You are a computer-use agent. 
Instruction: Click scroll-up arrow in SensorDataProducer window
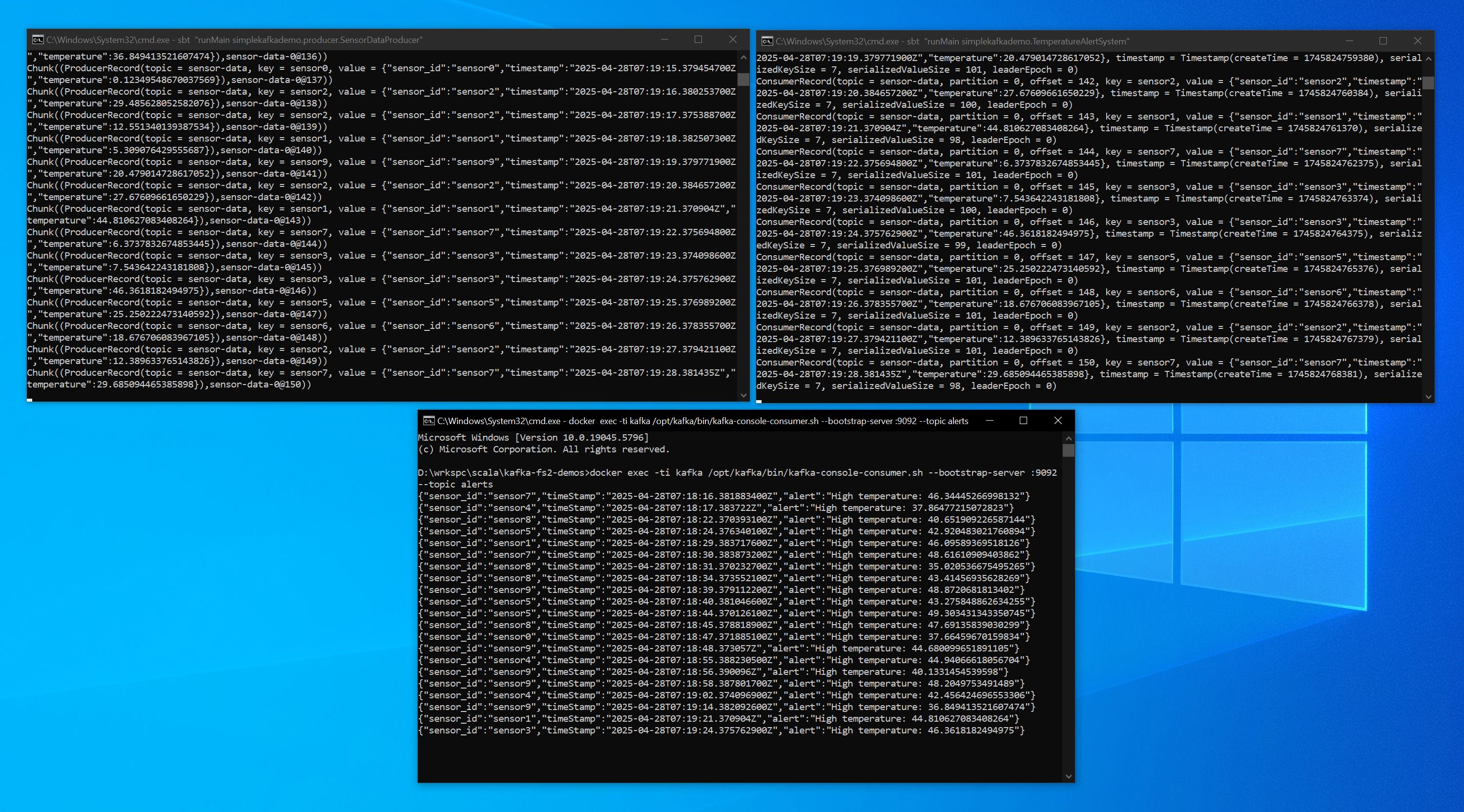coord(743,57)
